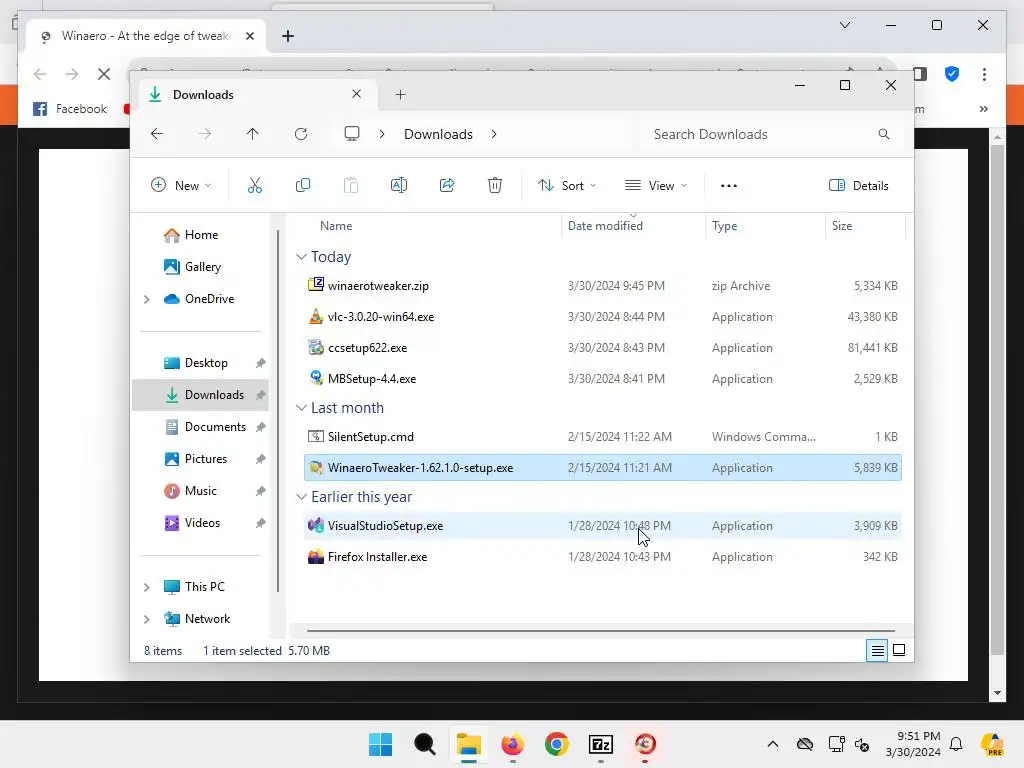Screen dimensions: 1024x768
Task: Open taskbar Search
Action: (x=424, y=744)
